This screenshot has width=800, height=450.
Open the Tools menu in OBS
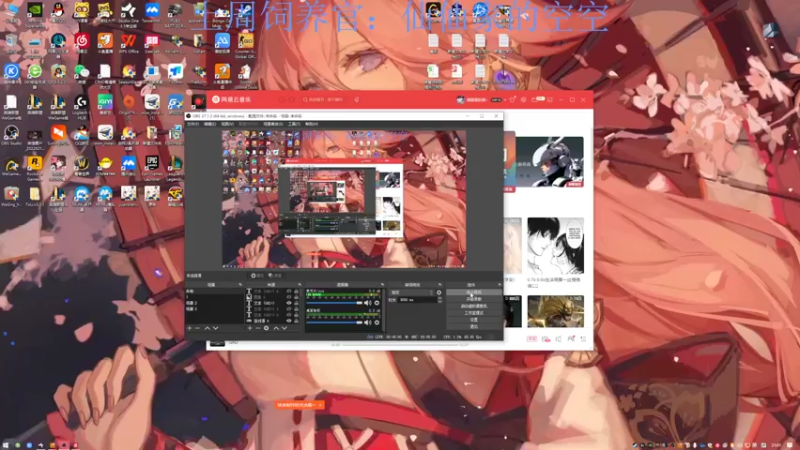294,124
